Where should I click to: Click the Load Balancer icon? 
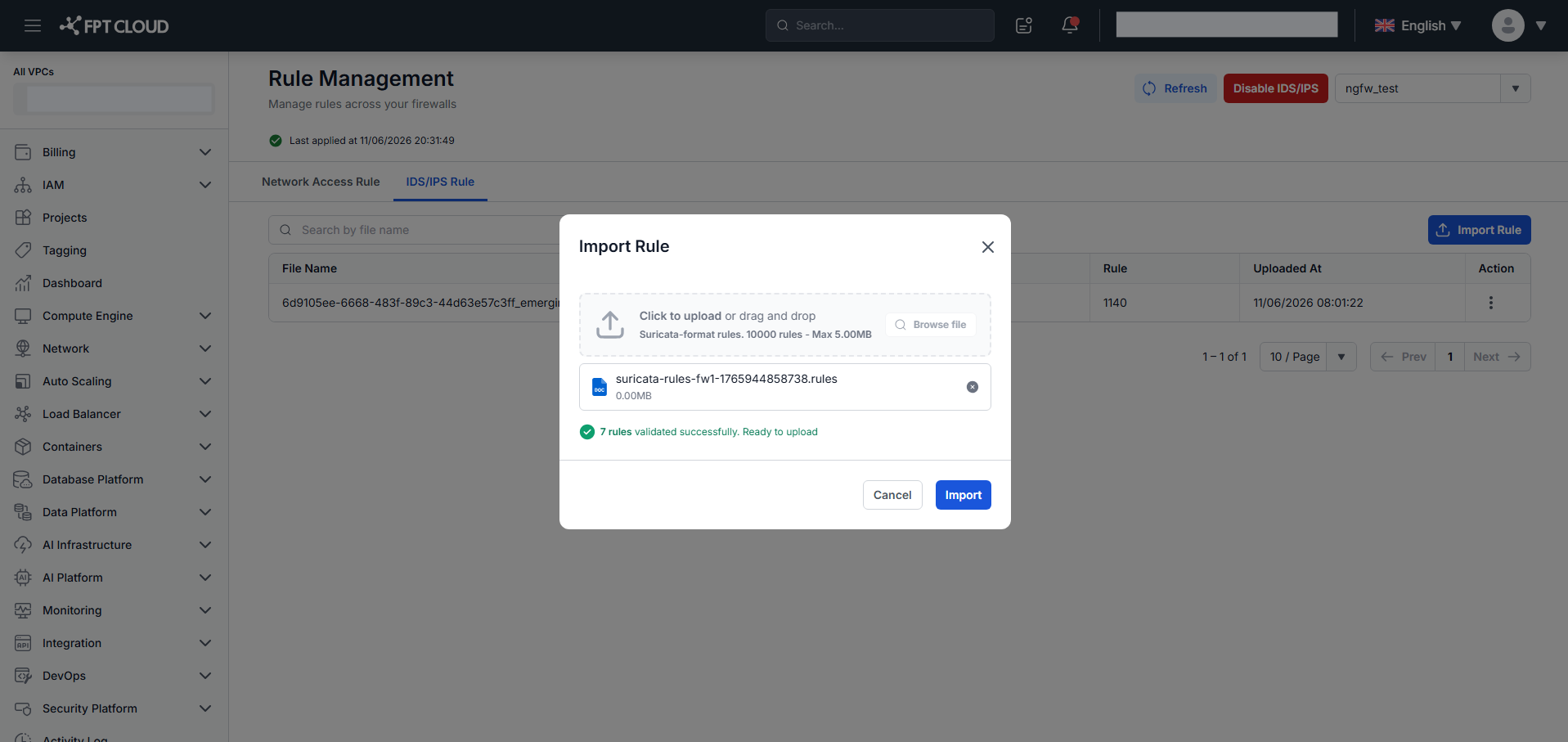pos(23,414)
